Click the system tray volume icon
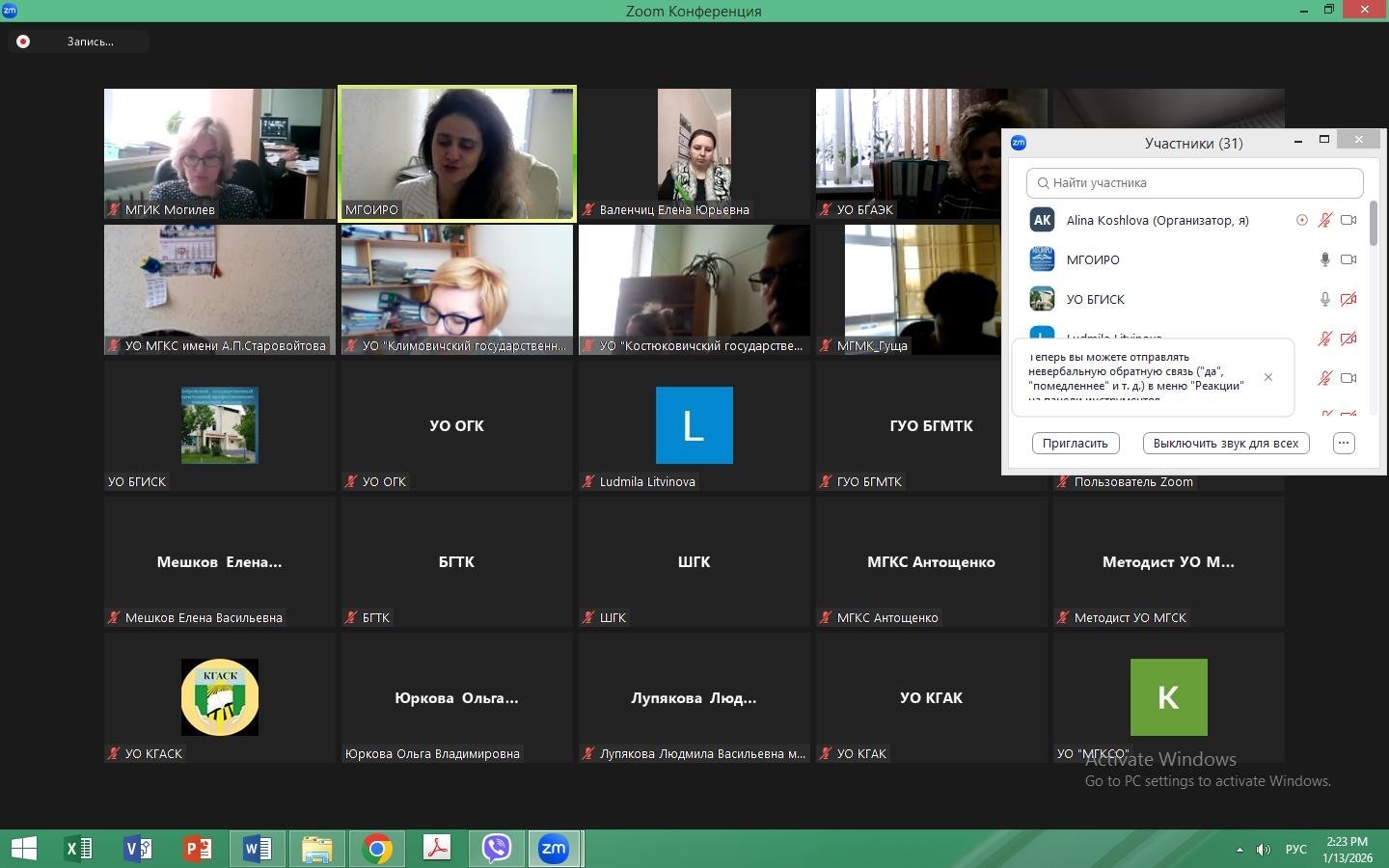 pos(1263,850)
